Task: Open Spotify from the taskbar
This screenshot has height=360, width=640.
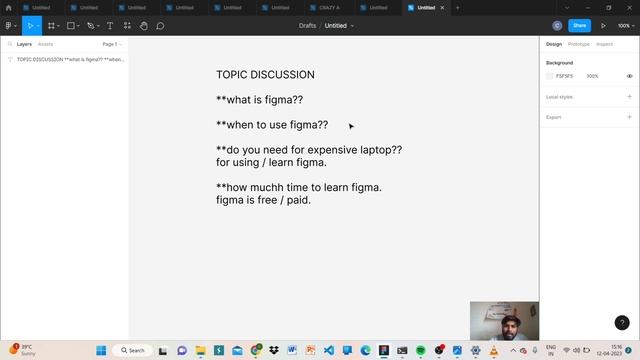Action: coord(420,350)
